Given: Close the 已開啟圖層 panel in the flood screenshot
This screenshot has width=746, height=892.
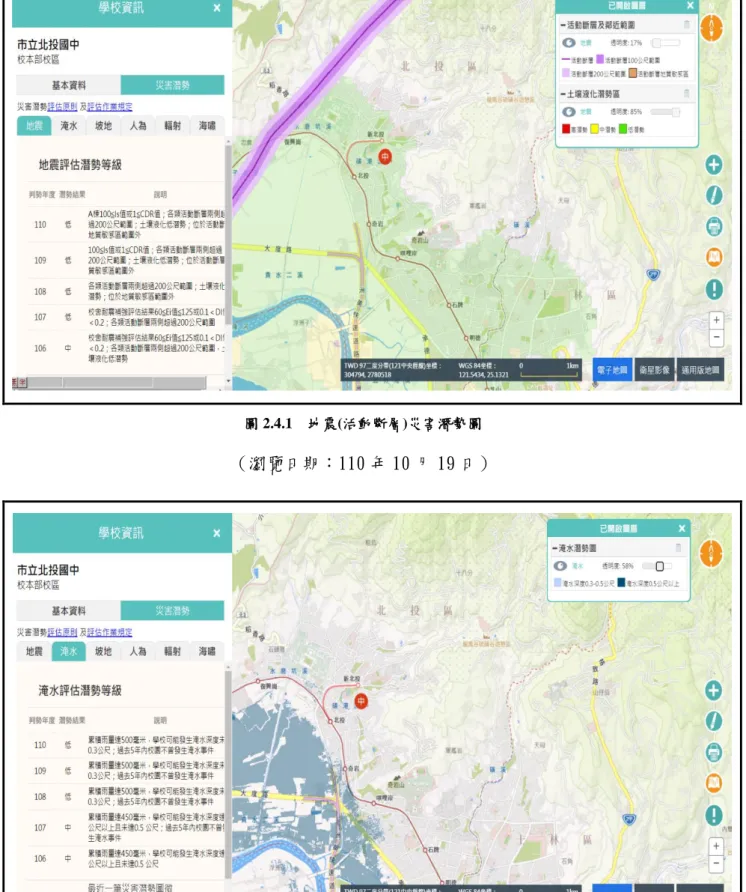Looking at the screenshot, I should tap(682, 529).
